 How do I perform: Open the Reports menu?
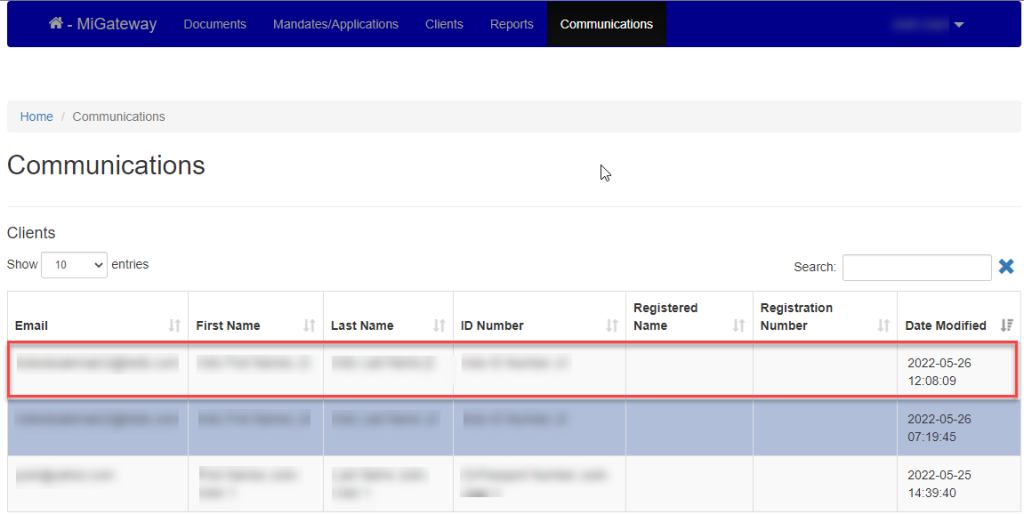[511, 24]
